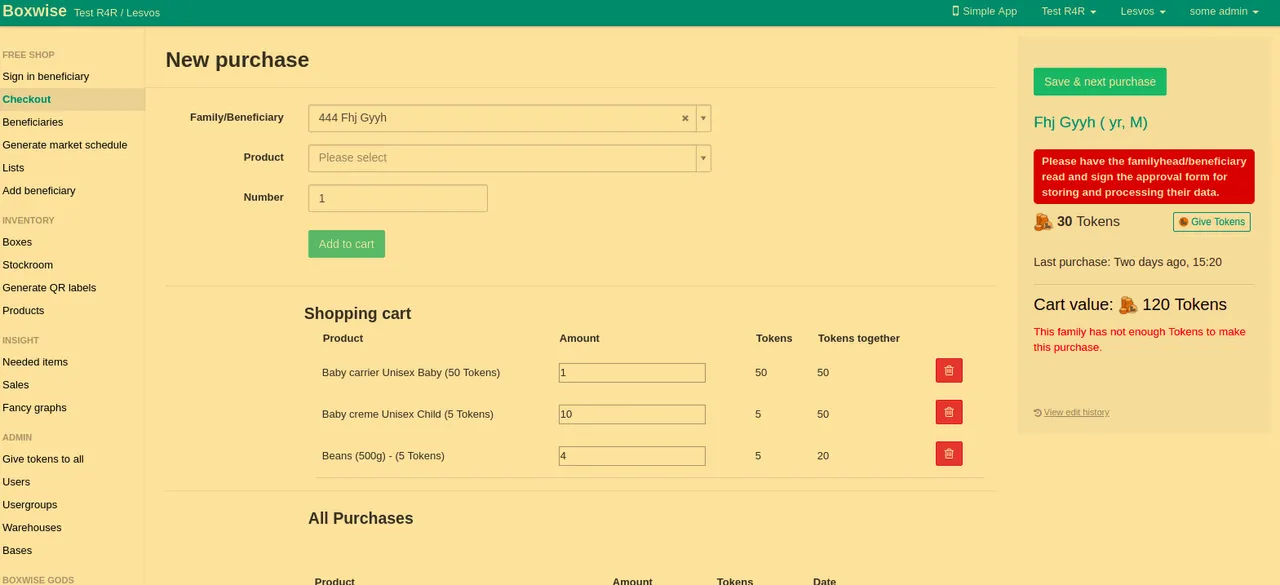Click the Amount header in Shopping cart
Viewport: 1280px width, 585px height.
pos(579,338)
